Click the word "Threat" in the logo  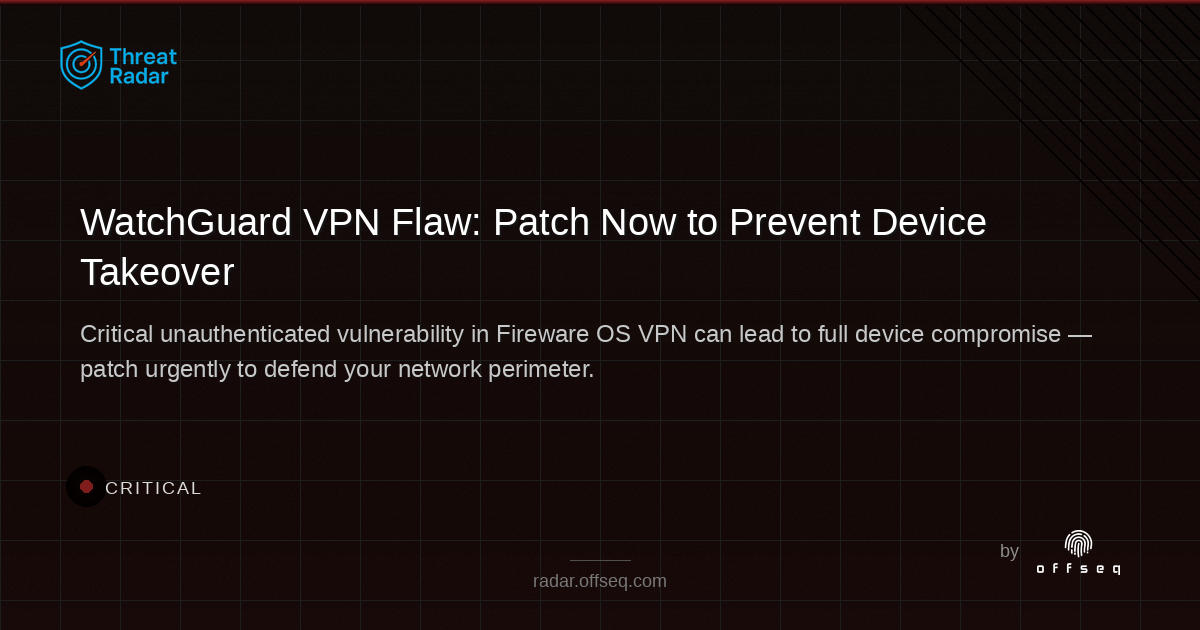(142, 57)
